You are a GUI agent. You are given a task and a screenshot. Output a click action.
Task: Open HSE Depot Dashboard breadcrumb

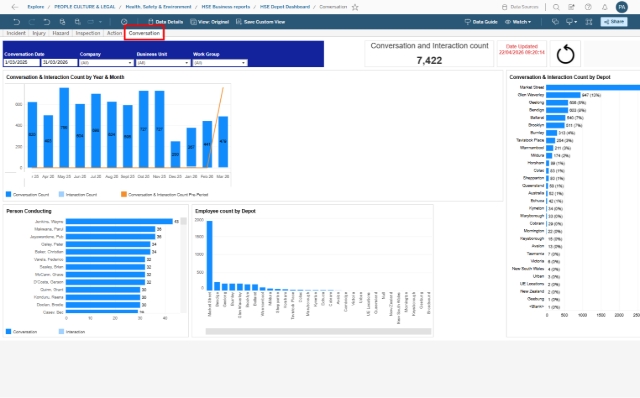click(284, 7)
